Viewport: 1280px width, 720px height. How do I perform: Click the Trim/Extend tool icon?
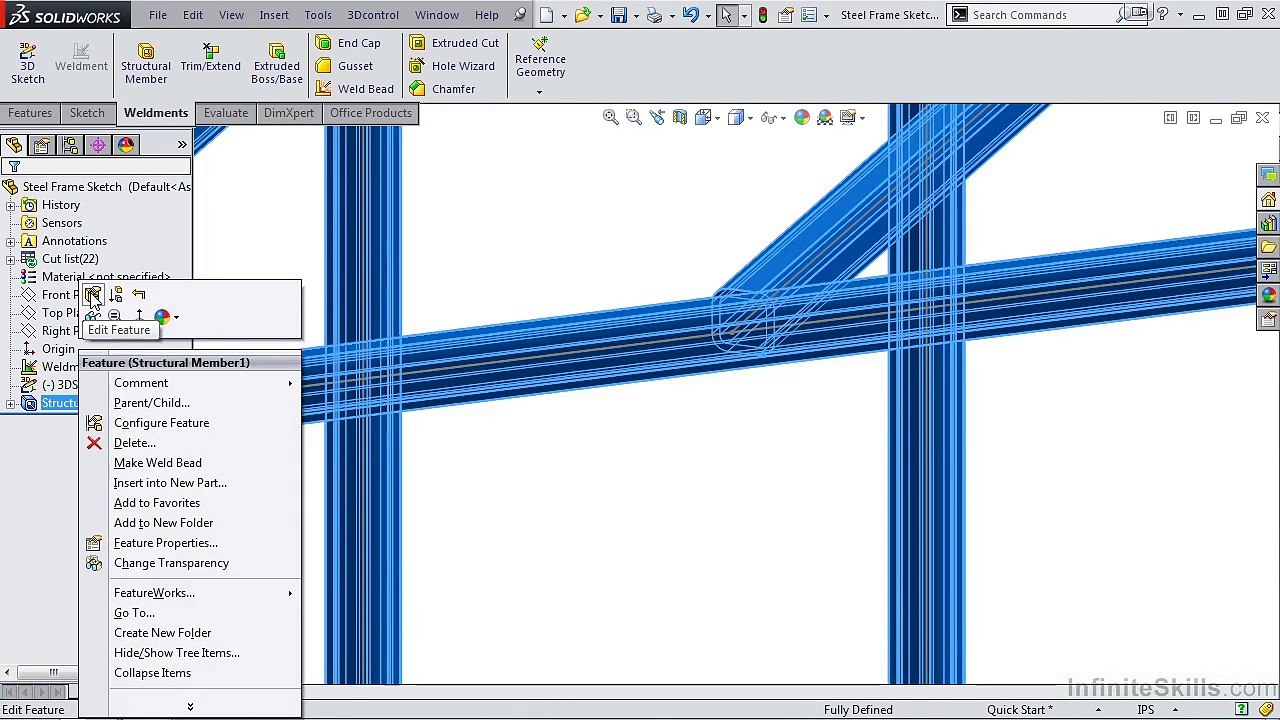tap(210, 50)
